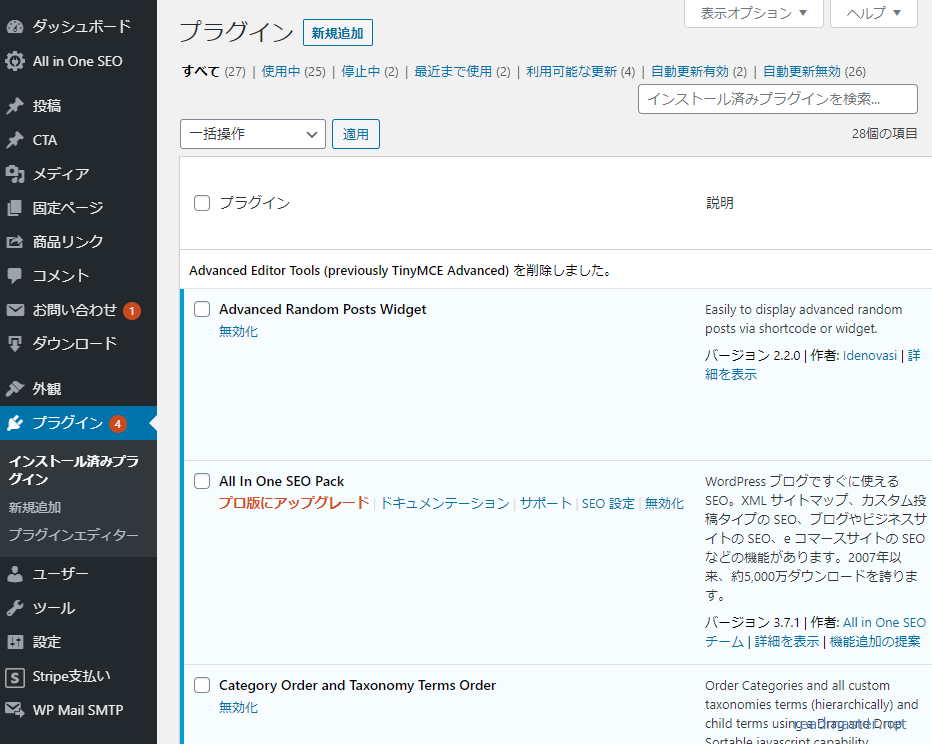Image resolution: width=932 pixels, height=744 pixels.
Task: Focus the installed plugins search field
Action: (x=777, y=99)
